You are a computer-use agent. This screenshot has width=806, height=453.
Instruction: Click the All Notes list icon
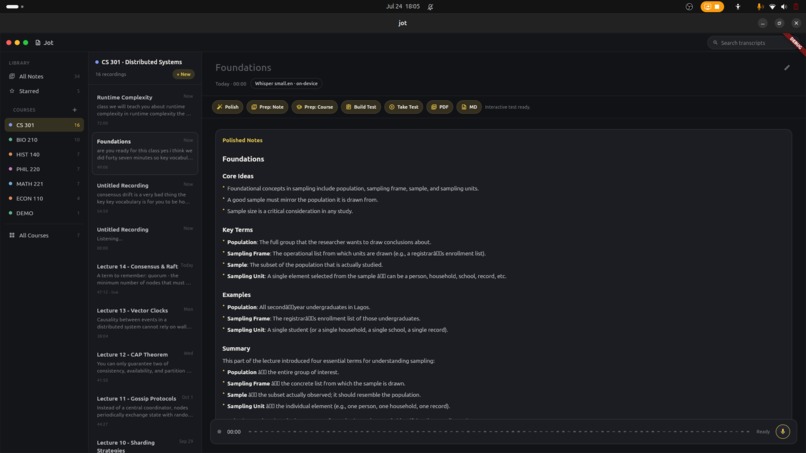[x=12, y=76]
